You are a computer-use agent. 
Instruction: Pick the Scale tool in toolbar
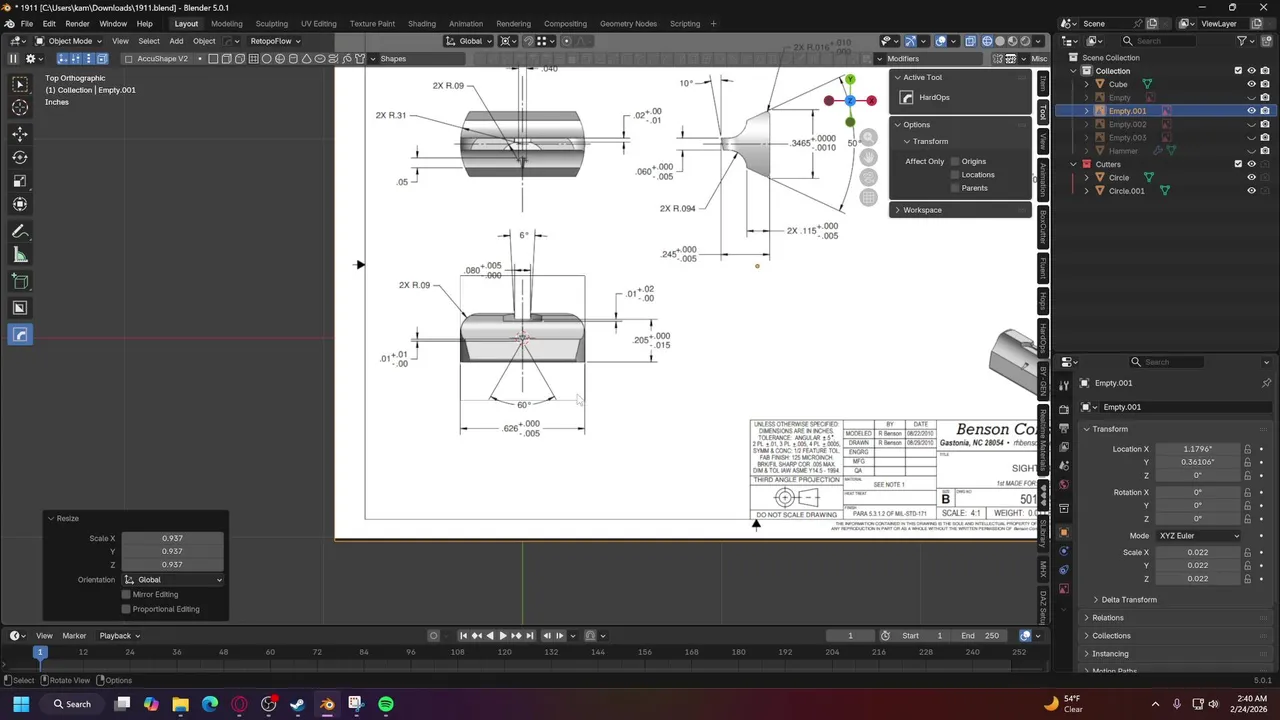(20, 181)
